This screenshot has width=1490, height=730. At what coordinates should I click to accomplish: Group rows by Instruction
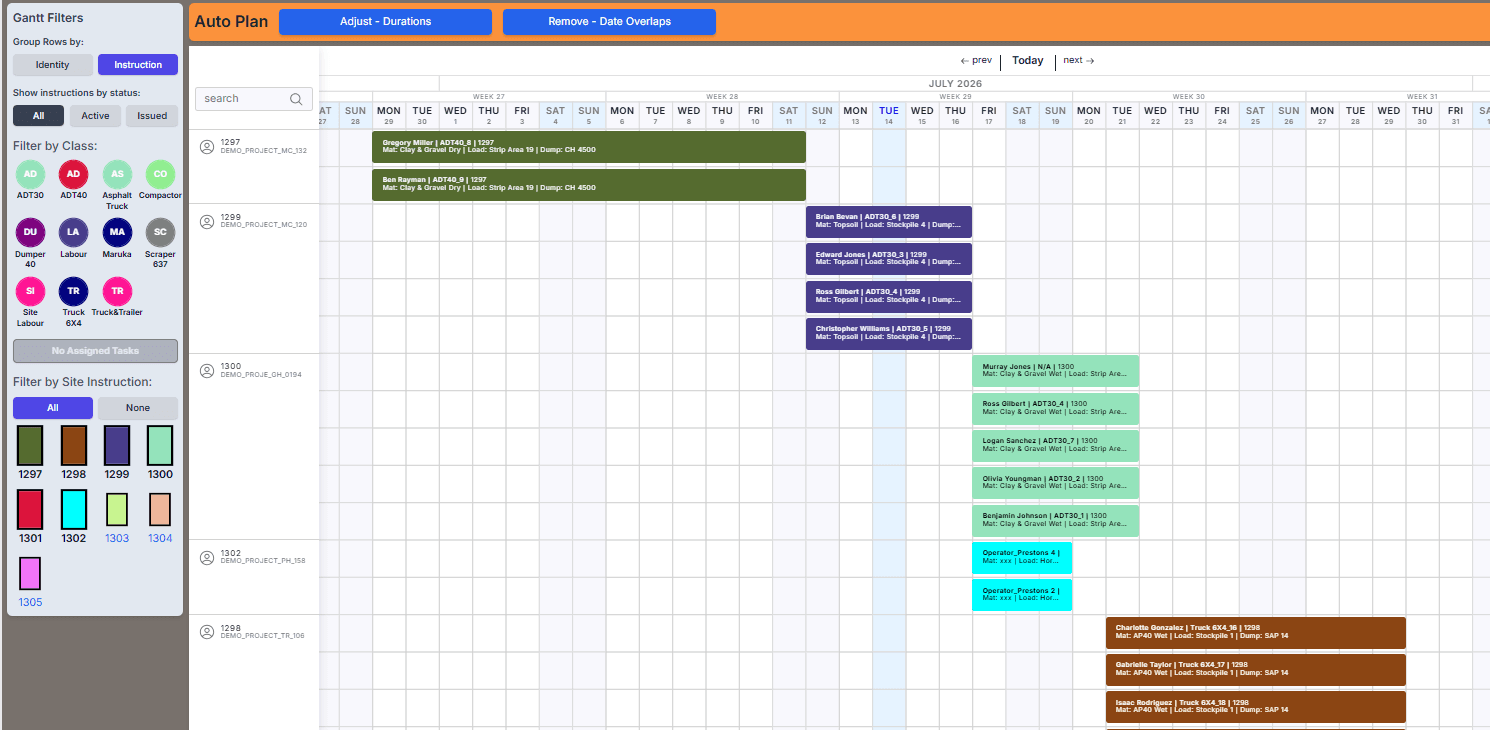[x=138, y=65]
